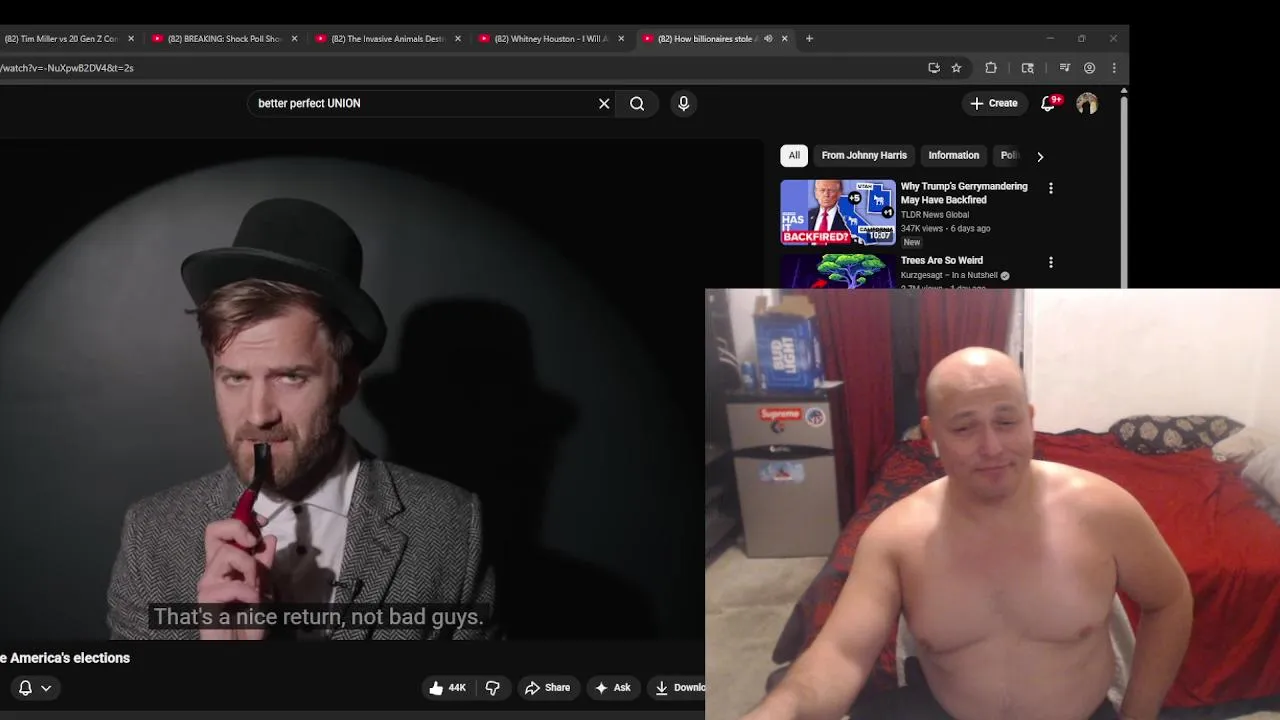The height and width of the screenshot is (720, 1280).
Task: Open the channel notification bell dropdown
Action: tap(34, 688)
